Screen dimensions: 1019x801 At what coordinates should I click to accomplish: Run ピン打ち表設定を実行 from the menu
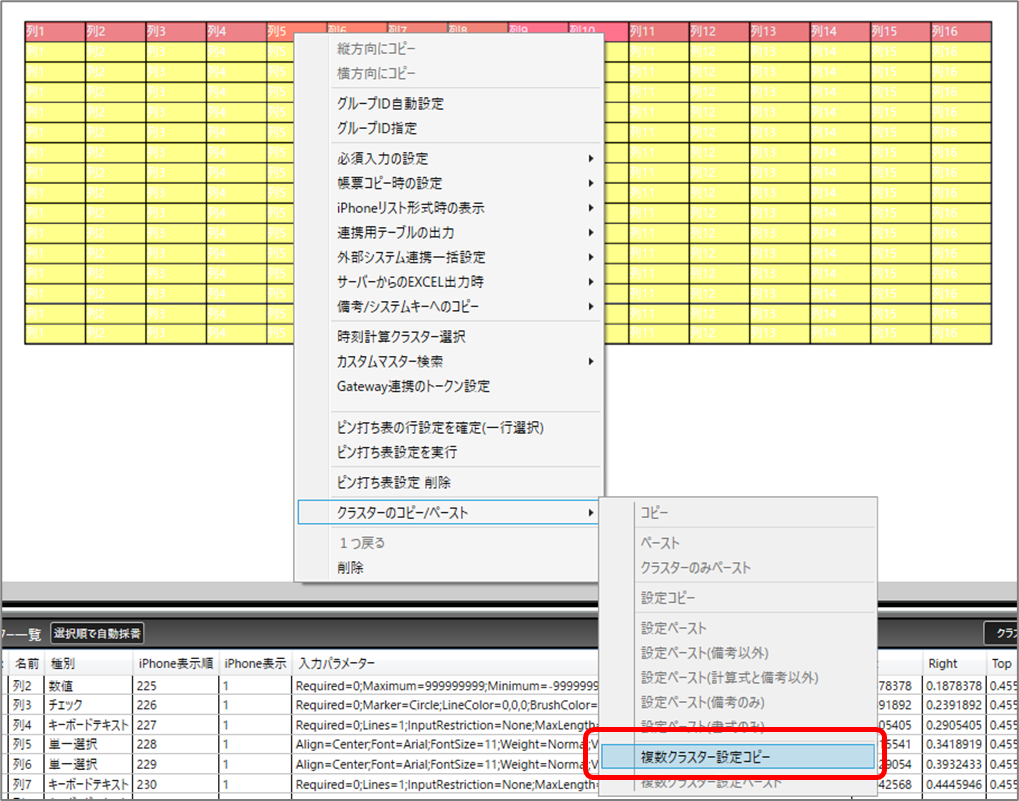pyautogui.click(x=397, y=452)
